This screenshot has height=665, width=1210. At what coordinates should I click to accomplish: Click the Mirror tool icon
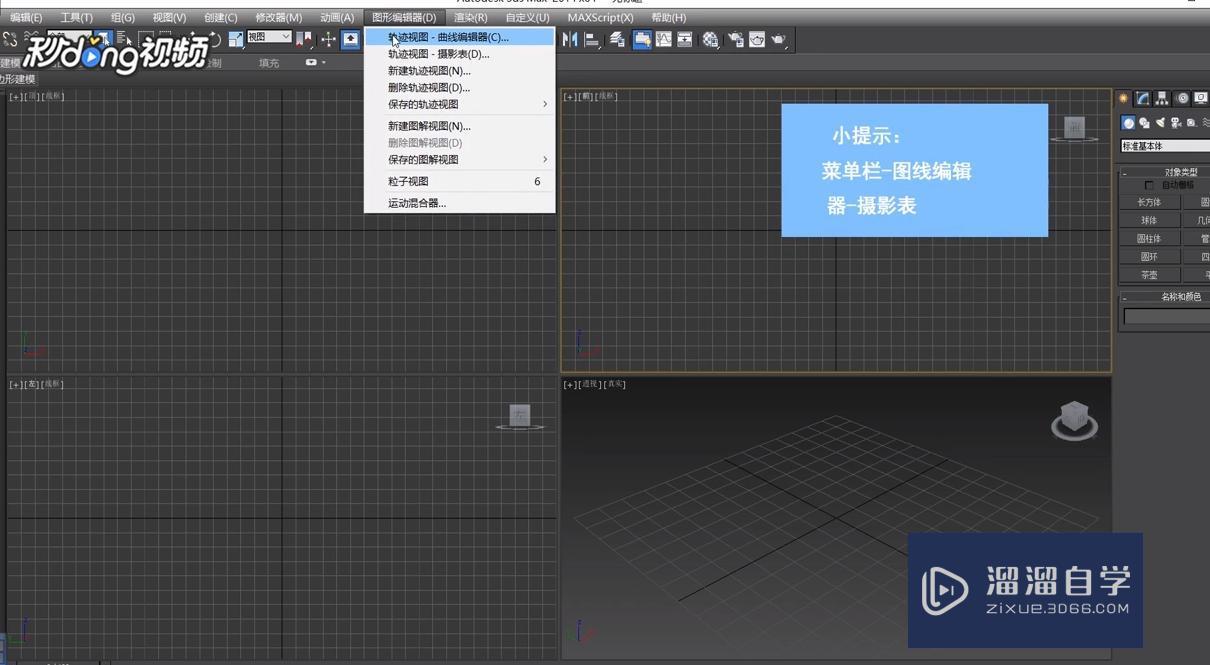(x=570, y=39)
